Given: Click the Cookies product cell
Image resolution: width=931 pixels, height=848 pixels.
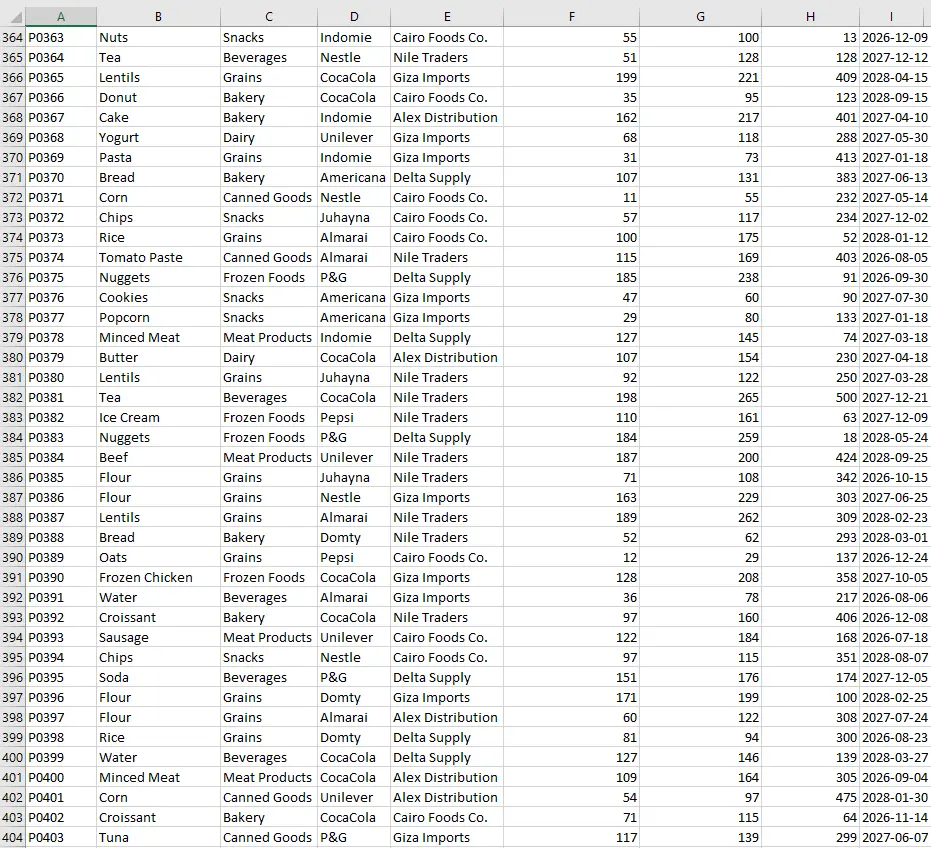Looking at the screenshot, I should [x=158, y=298].
